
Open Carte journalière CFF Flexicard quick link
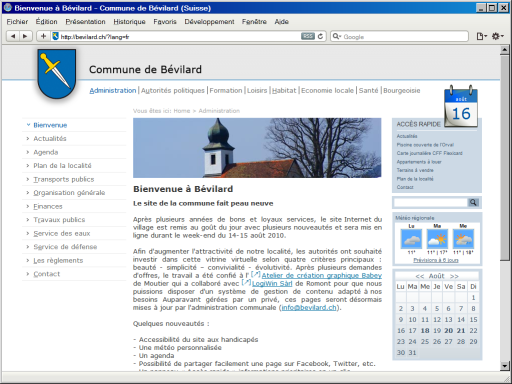429,153
